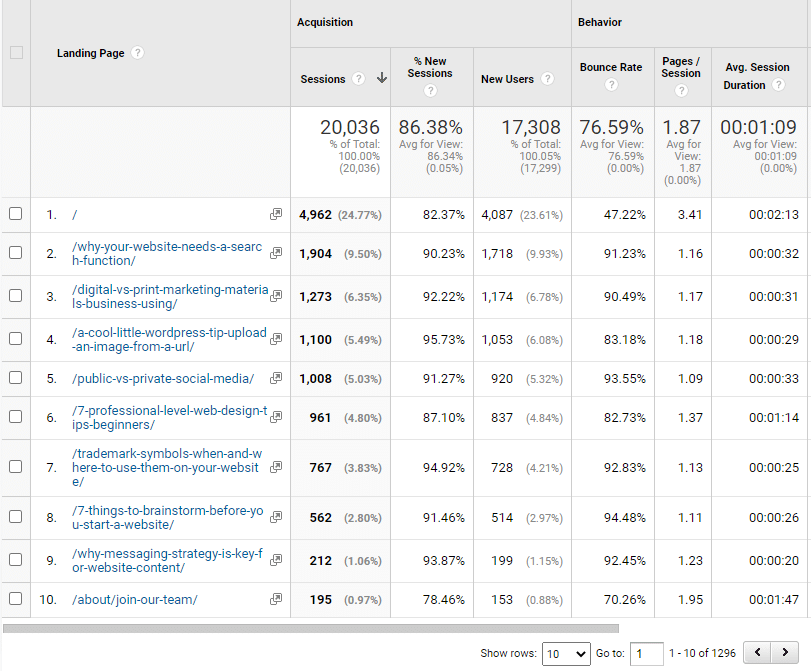Go to previous page of results
The height and width of the screenshot is (671, 811).
pos(757,652)
